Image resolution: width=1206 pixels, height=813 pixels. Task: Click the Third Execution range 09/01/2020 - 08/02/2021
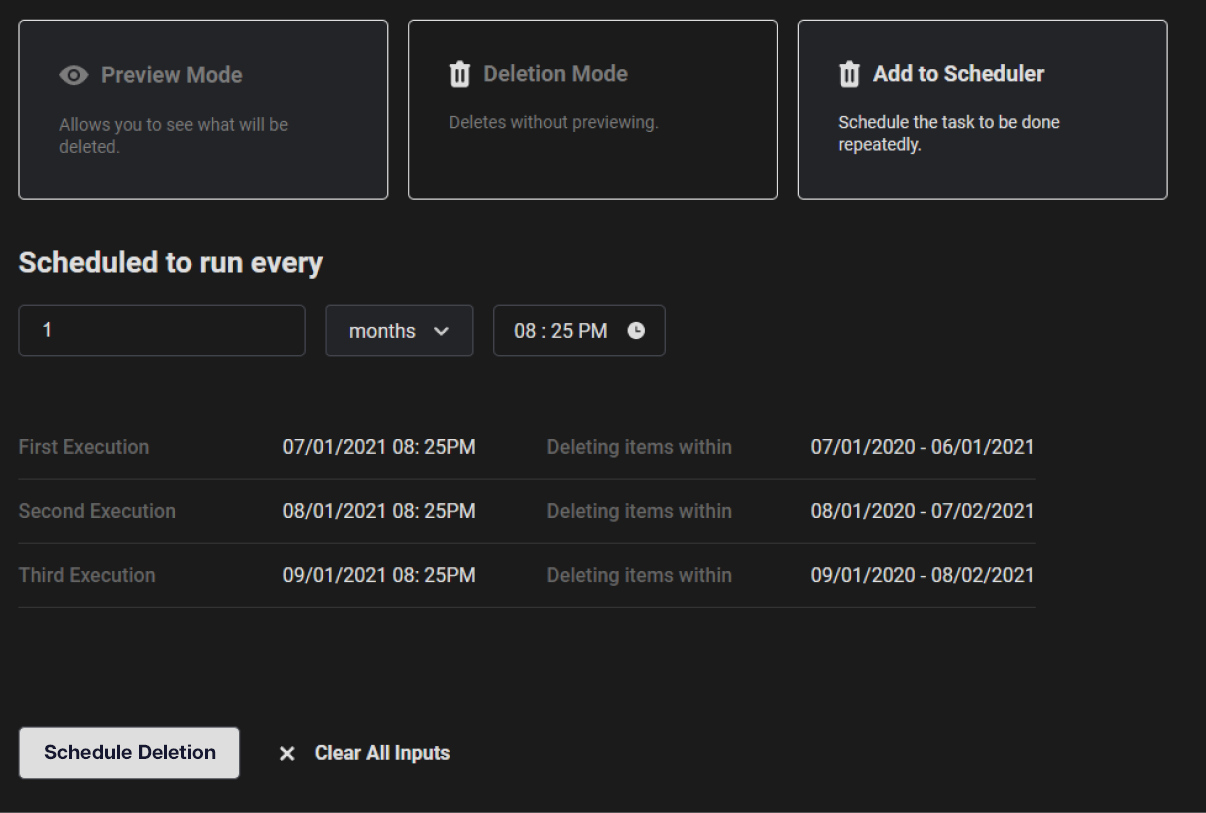922,575
